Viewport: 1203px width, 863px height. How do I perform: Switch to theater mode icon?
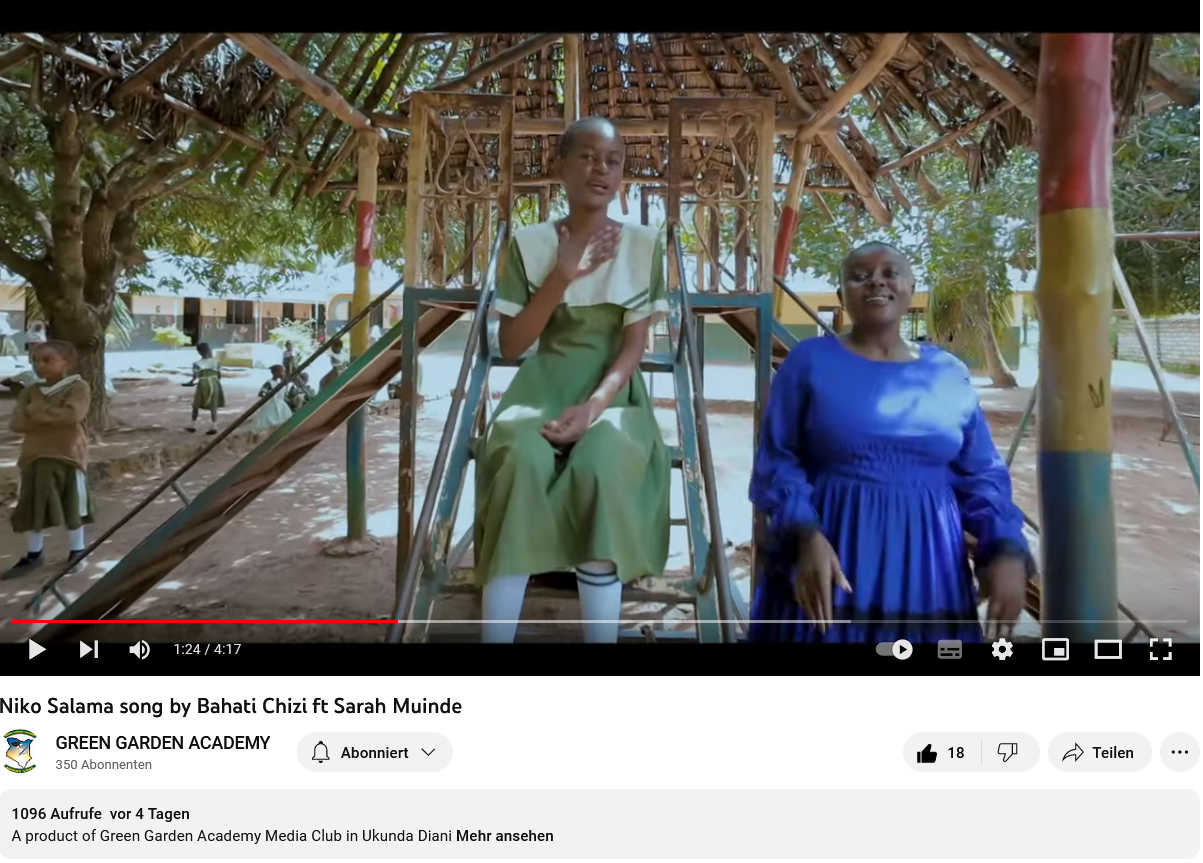1108,649
